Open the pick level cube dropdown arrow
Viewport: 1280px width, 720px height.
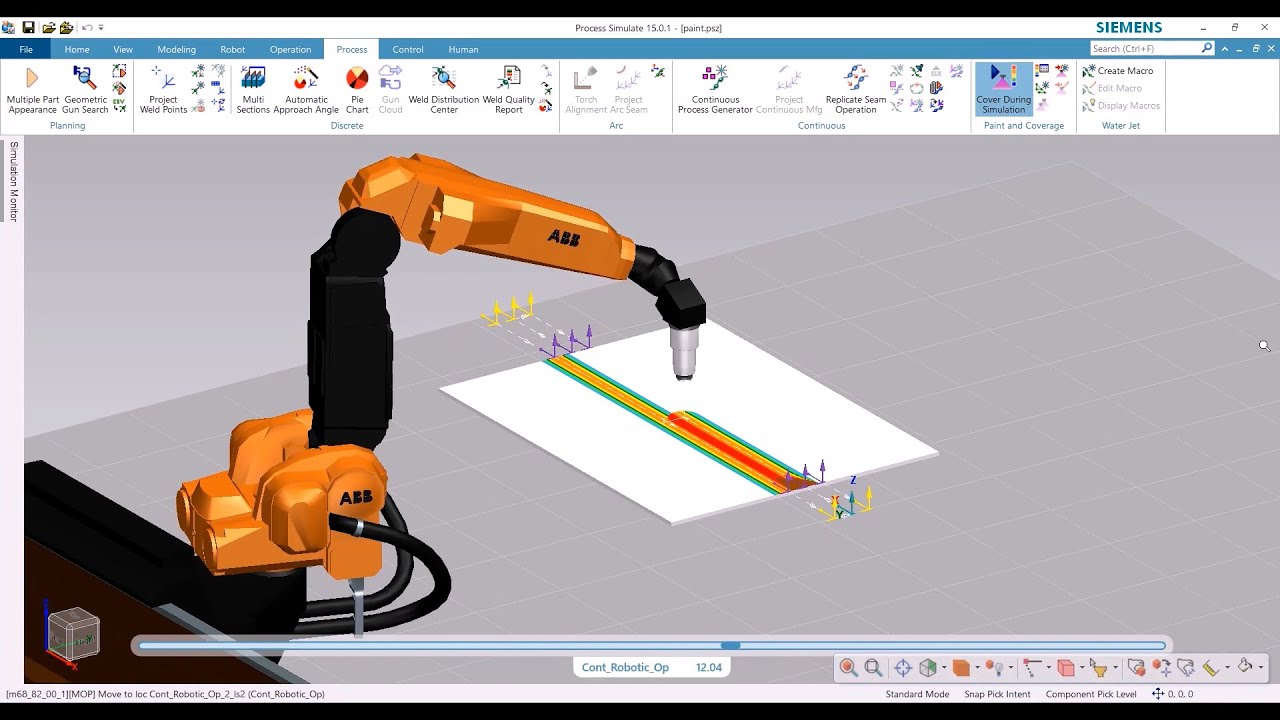(x=1082, y=667)
